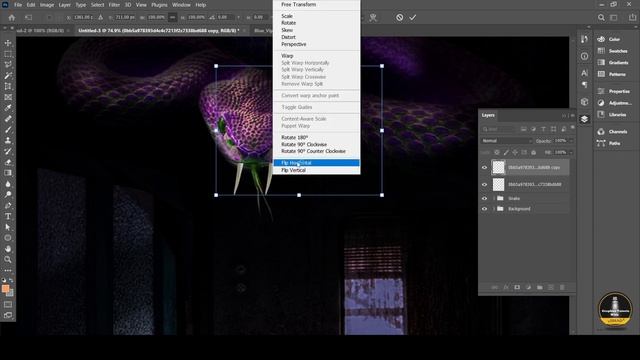This screenshot has width=640, height=360.
Task: Select the Eraser tool
Action: click(8, 162)
